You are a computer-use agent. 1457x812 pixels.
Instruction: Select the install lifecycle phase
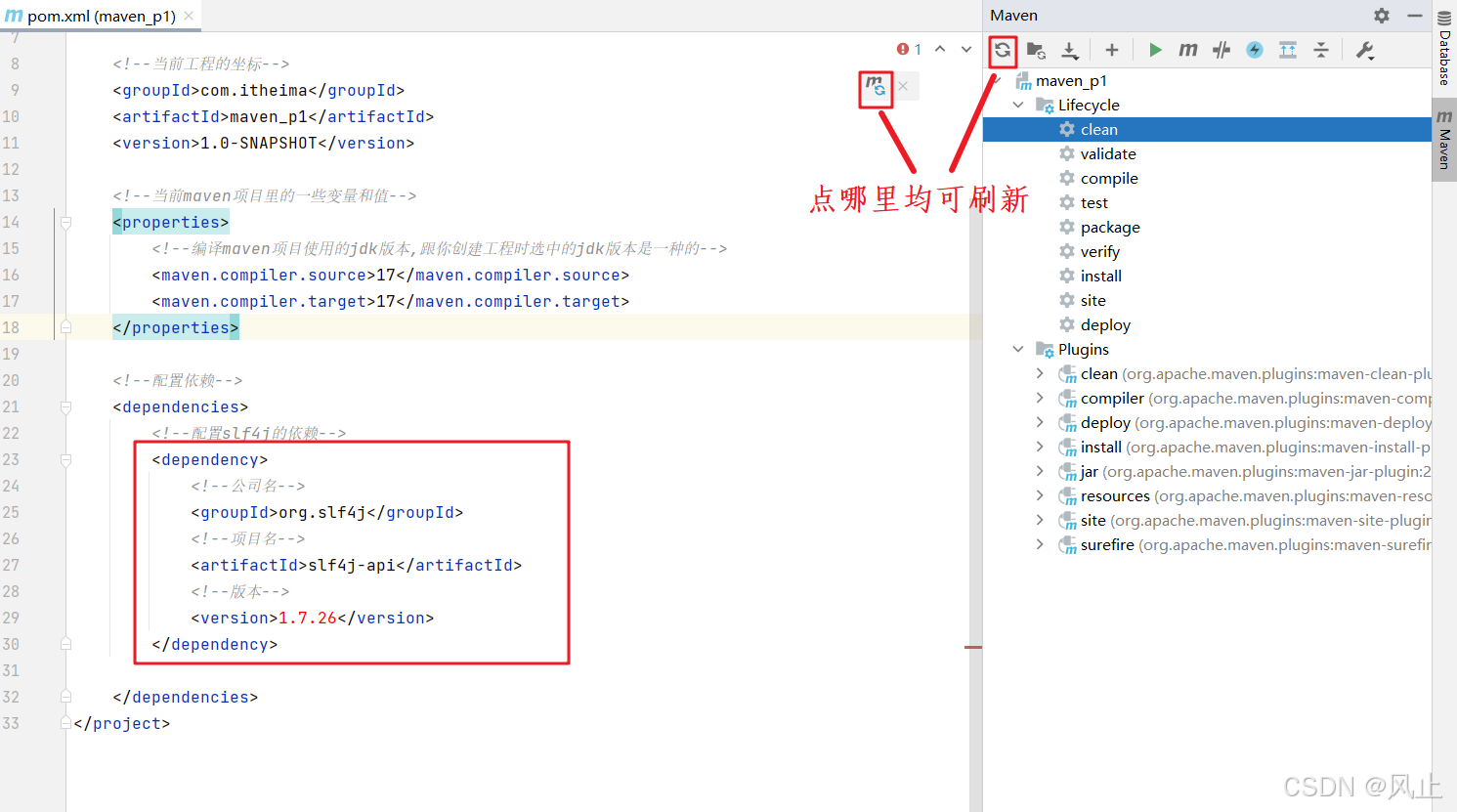[x=1100, y=276]
